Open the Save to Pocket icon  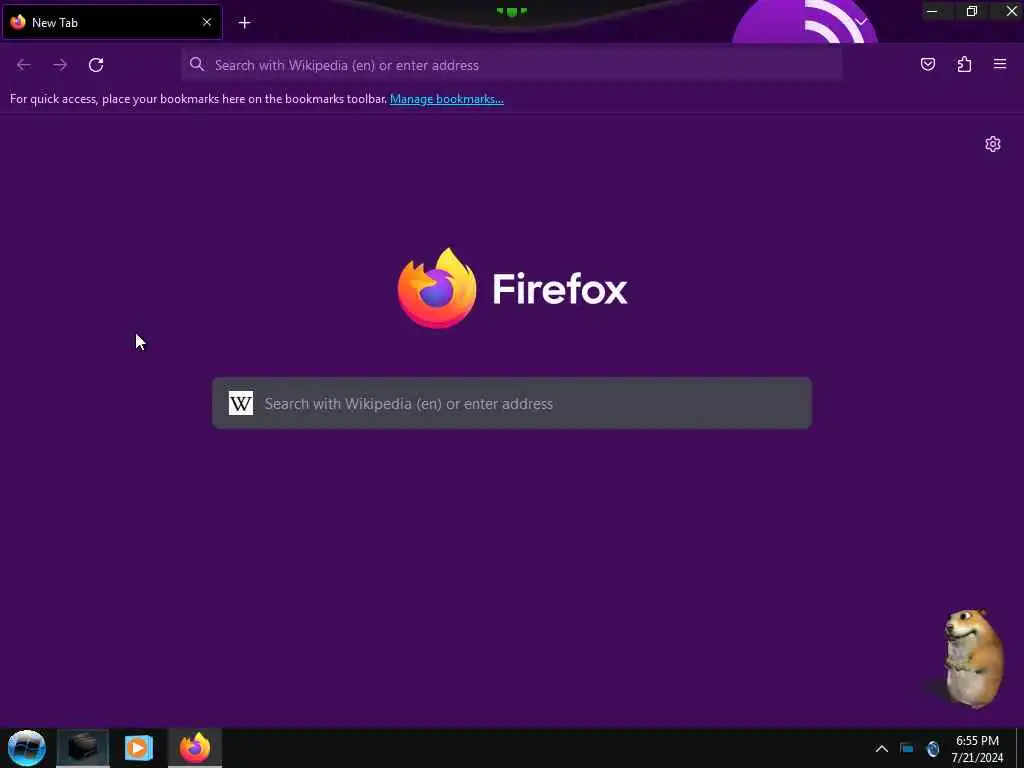pyautogui.click(x=927, y=64)
